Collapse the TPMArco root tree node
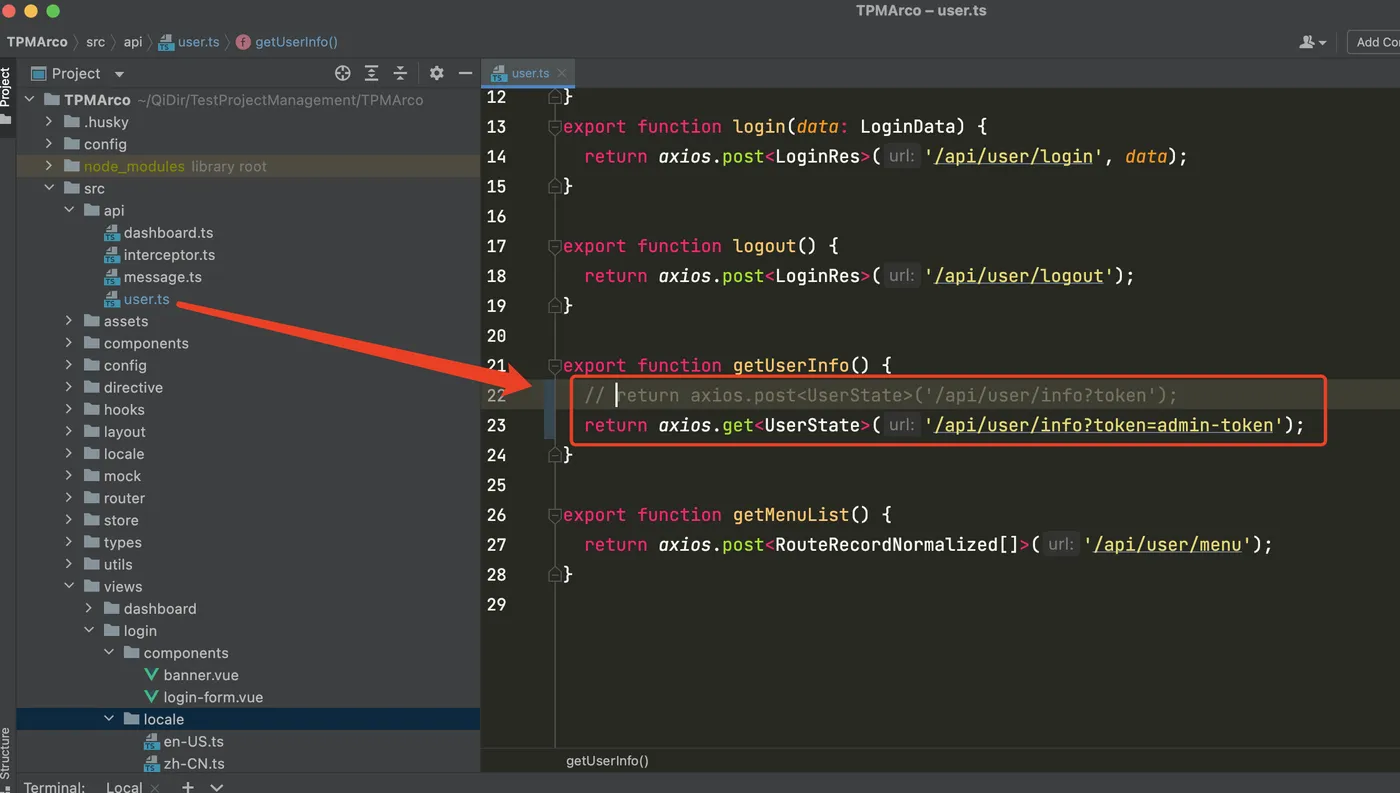 29,100
